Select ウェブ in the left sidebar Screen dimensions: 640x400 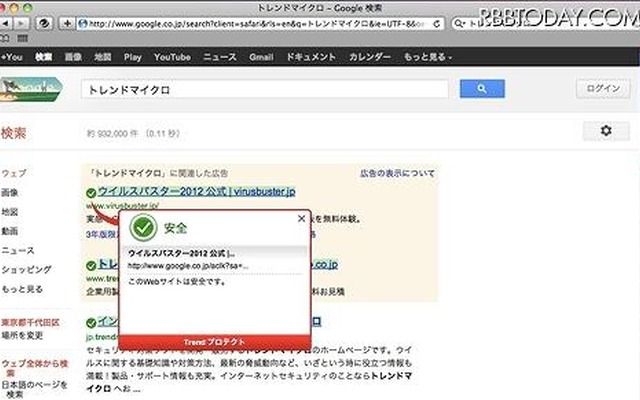pos(14,173)
